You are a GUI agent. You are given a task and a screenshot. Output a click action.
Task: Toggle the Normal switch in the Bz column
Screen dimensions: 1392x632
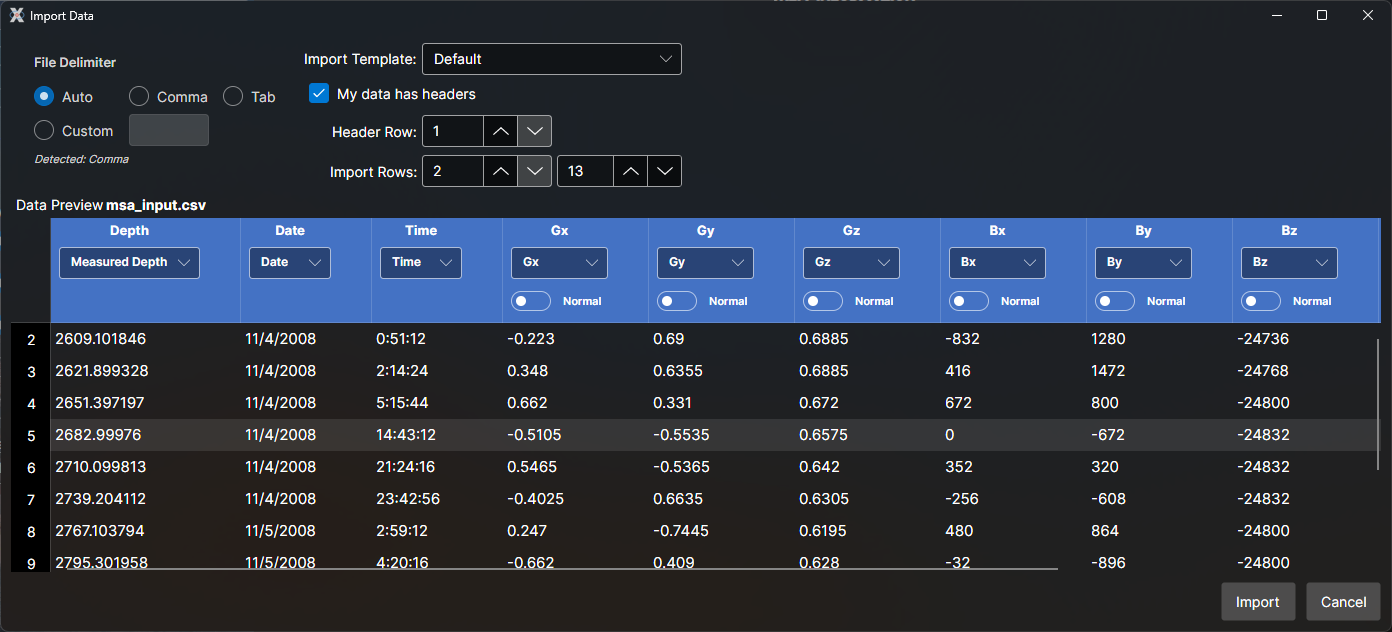point(1261,300)
